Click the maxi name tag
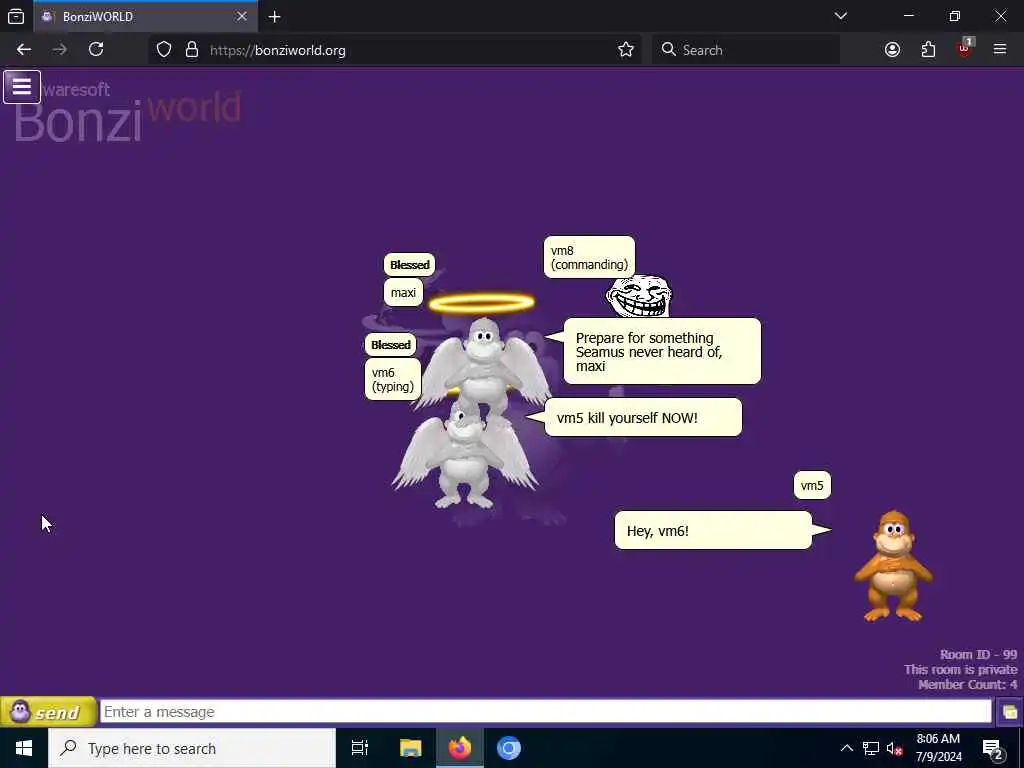 (403, 293)
